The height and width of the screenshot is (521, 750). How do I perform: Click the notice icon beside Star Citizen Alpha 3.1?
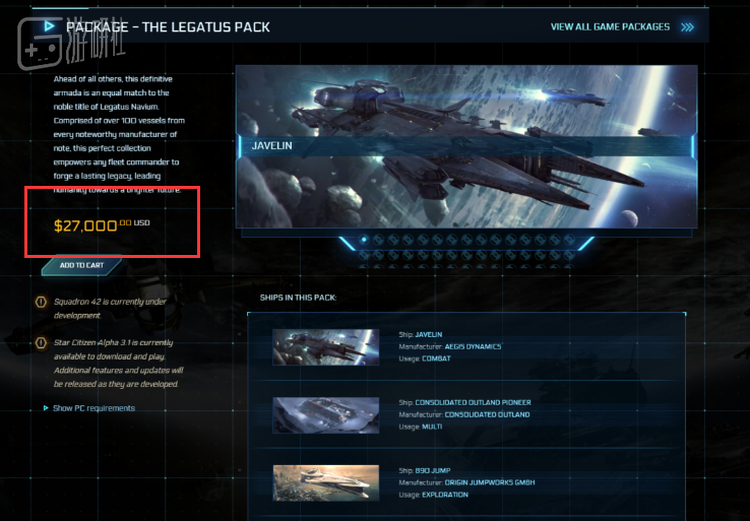pos(41,343)
